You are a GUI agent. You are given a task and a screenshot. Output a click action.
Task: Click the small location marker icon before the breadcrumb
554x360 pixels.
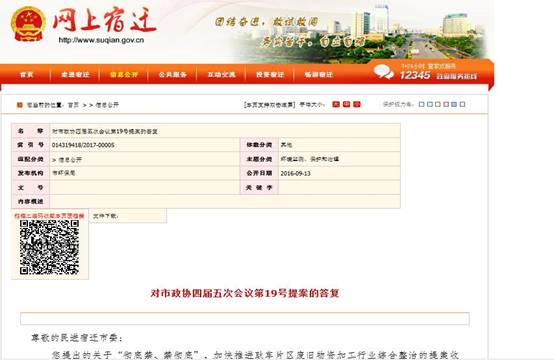pos(20,105)
